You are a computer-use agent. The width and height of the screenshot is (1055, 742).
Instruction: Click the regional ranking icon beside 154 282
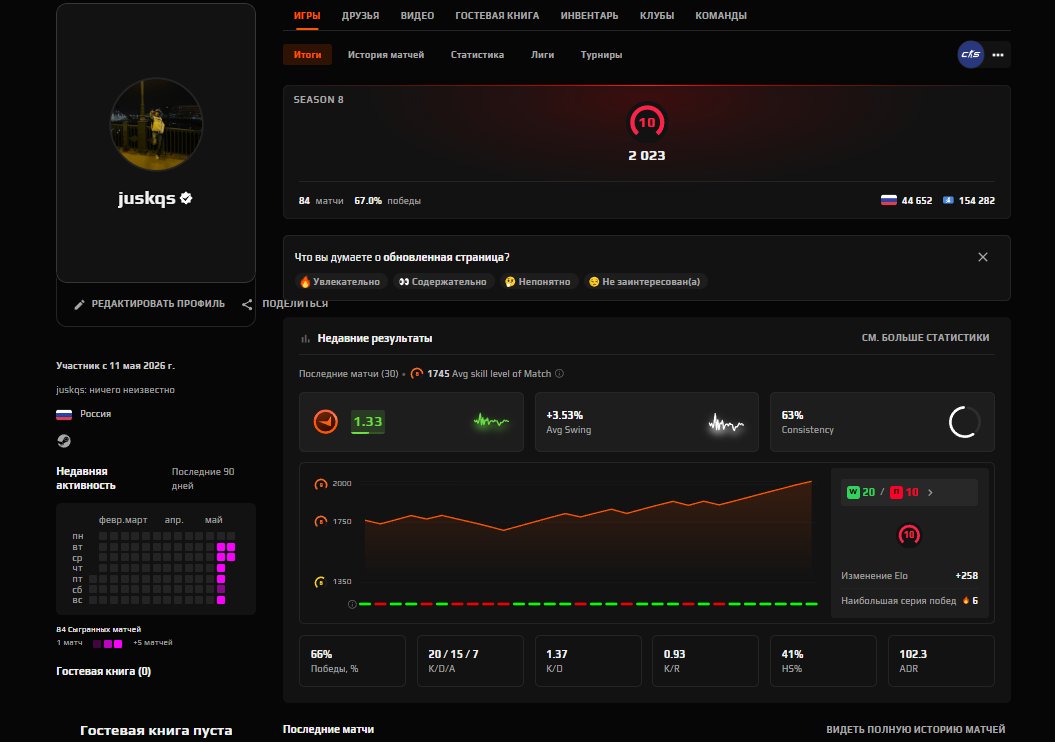(x=948, y=200)
